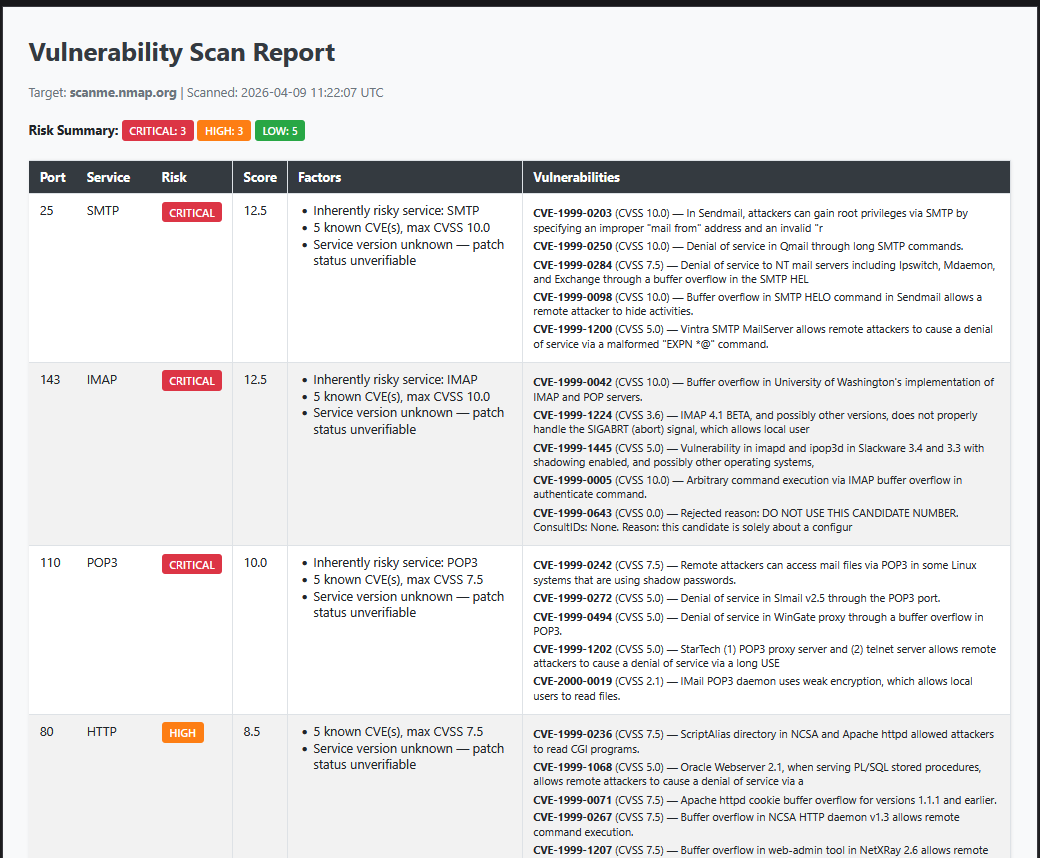
Task: Click the Factors column header
Action: (x=319, y=178)
